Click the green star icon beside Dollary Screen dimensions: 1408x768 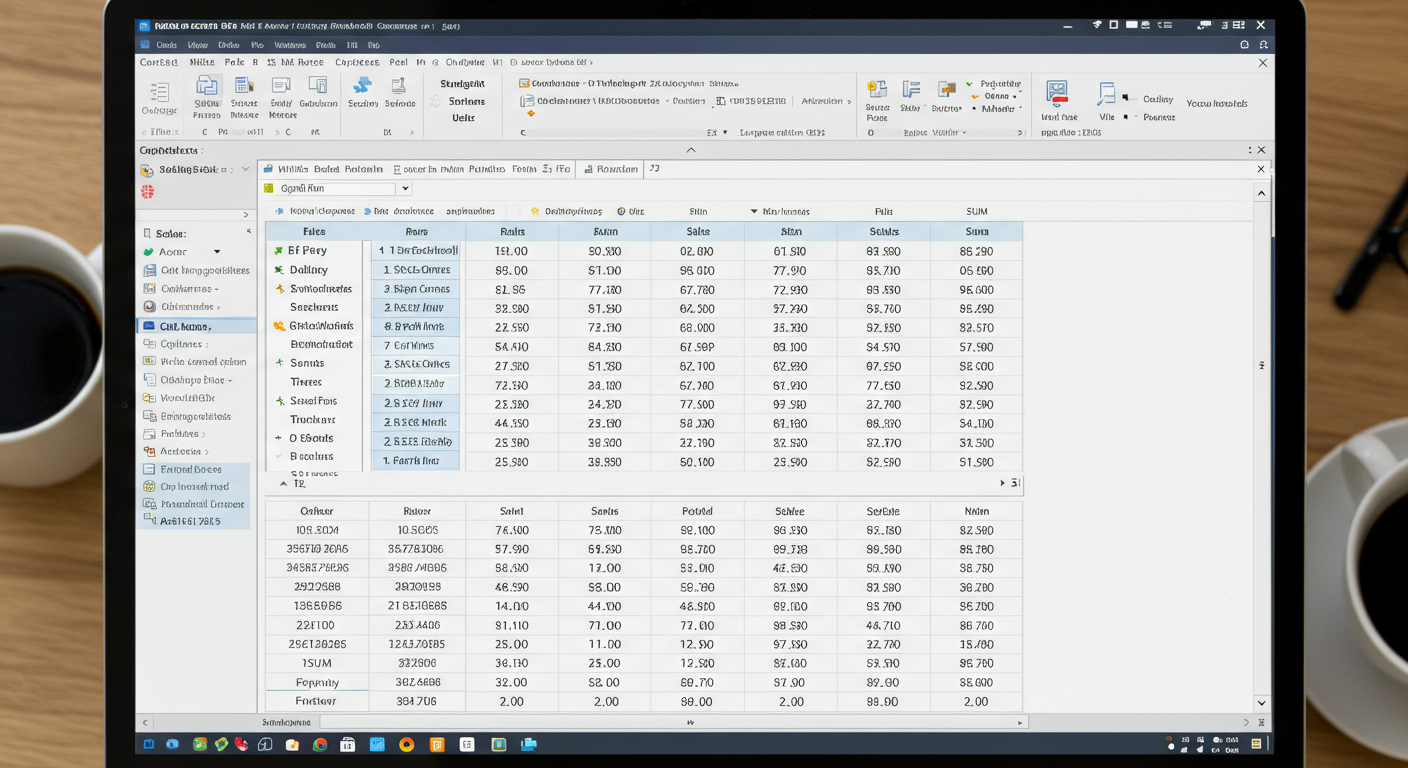click(279, 270)
